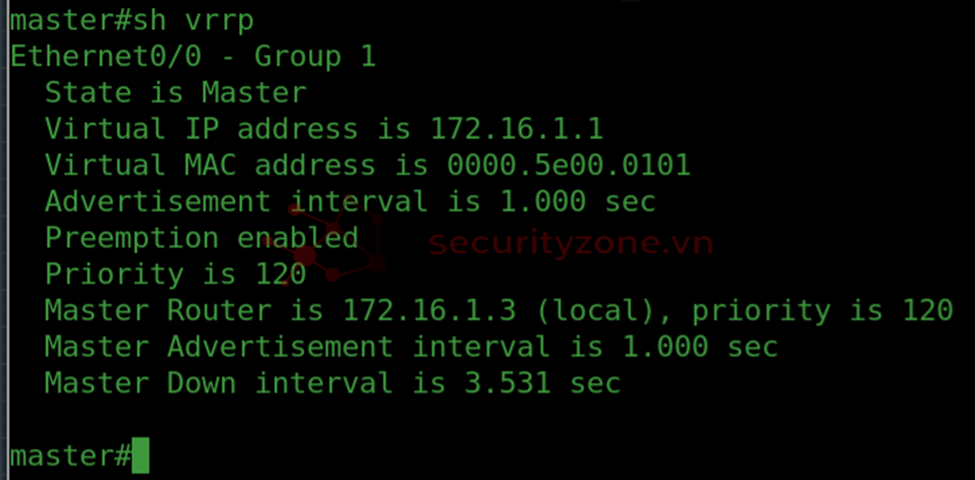The width and height of the screenshot is (975, 480).
Task: Click the bottom 'master#' prompt
Action: pyautogui.click(x=70, y=456)
